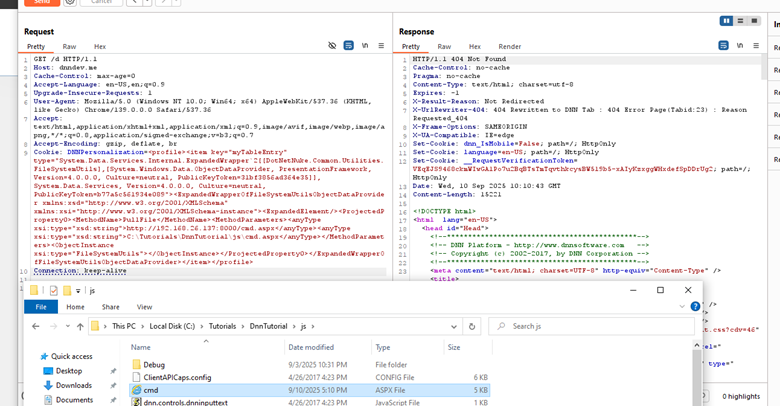The width and height of the screenshot is (780, 406).
Task: Expand the Explorer ribbon chevron
Action: [x=682, y=306]
